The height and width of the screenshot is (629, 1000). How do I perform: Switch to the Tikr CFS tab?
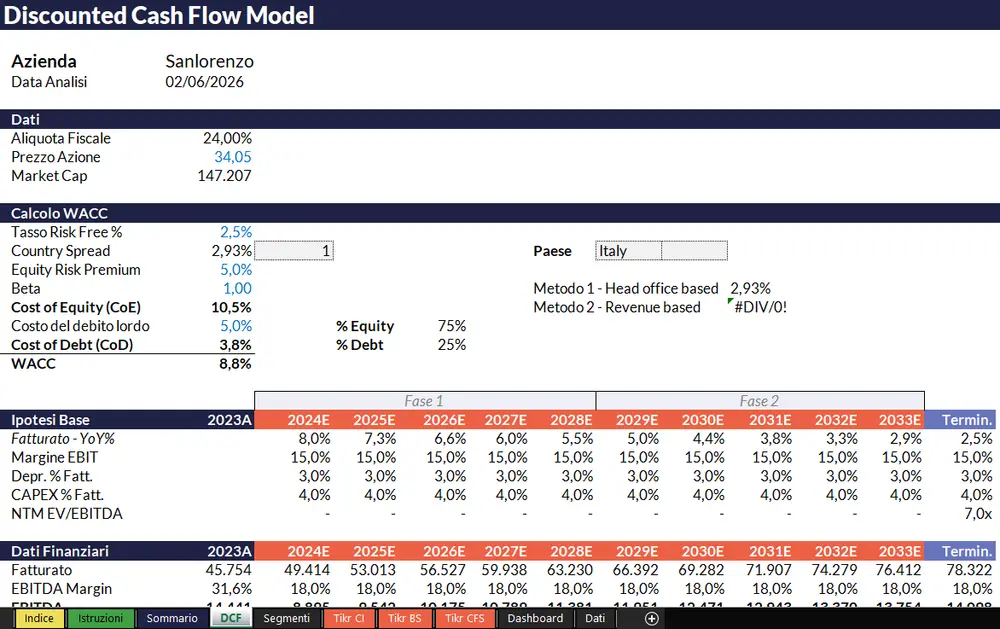pyautogui.click(x=464, y=618)
